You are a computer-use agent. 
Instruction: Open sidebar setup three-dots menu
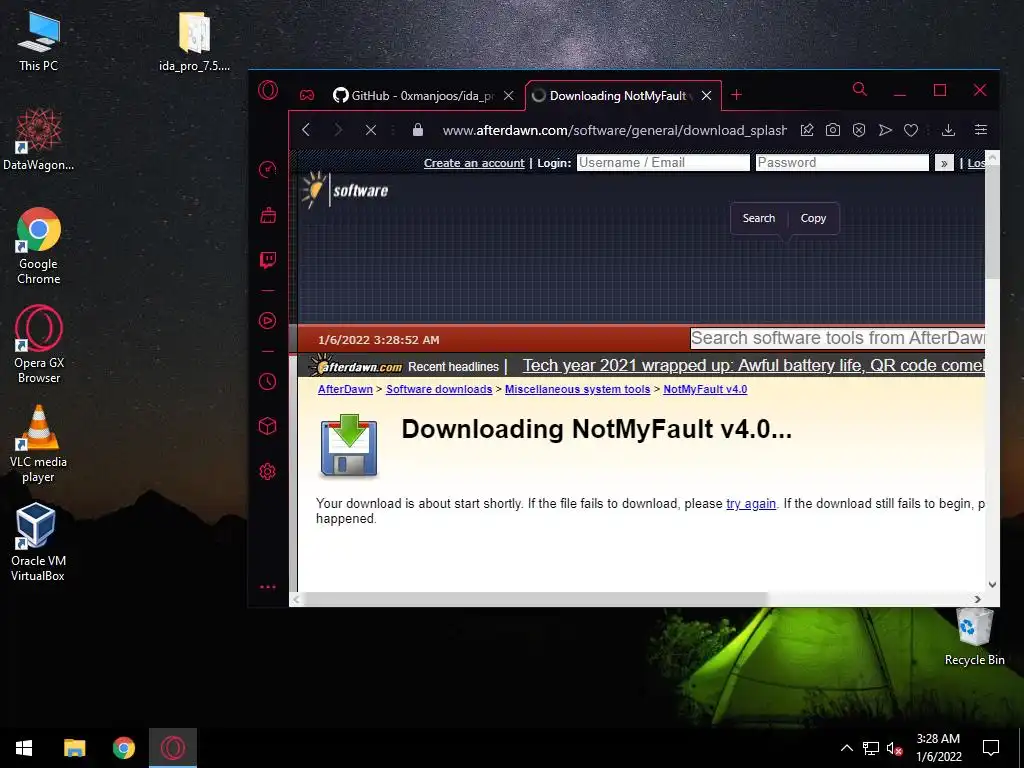tap(268, 587)
